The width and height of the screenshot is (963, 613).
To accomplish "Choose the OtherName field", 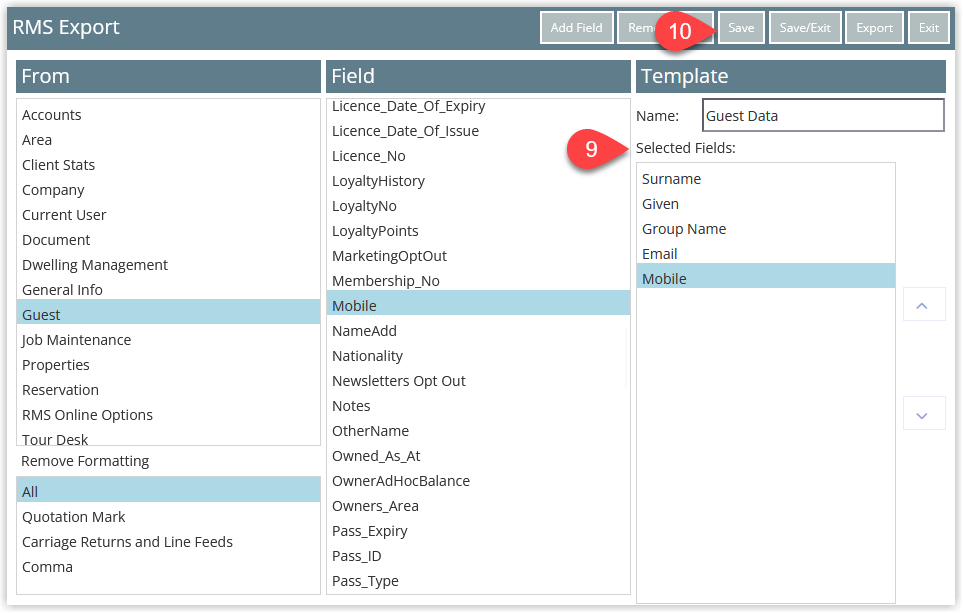I will [478, 431].
